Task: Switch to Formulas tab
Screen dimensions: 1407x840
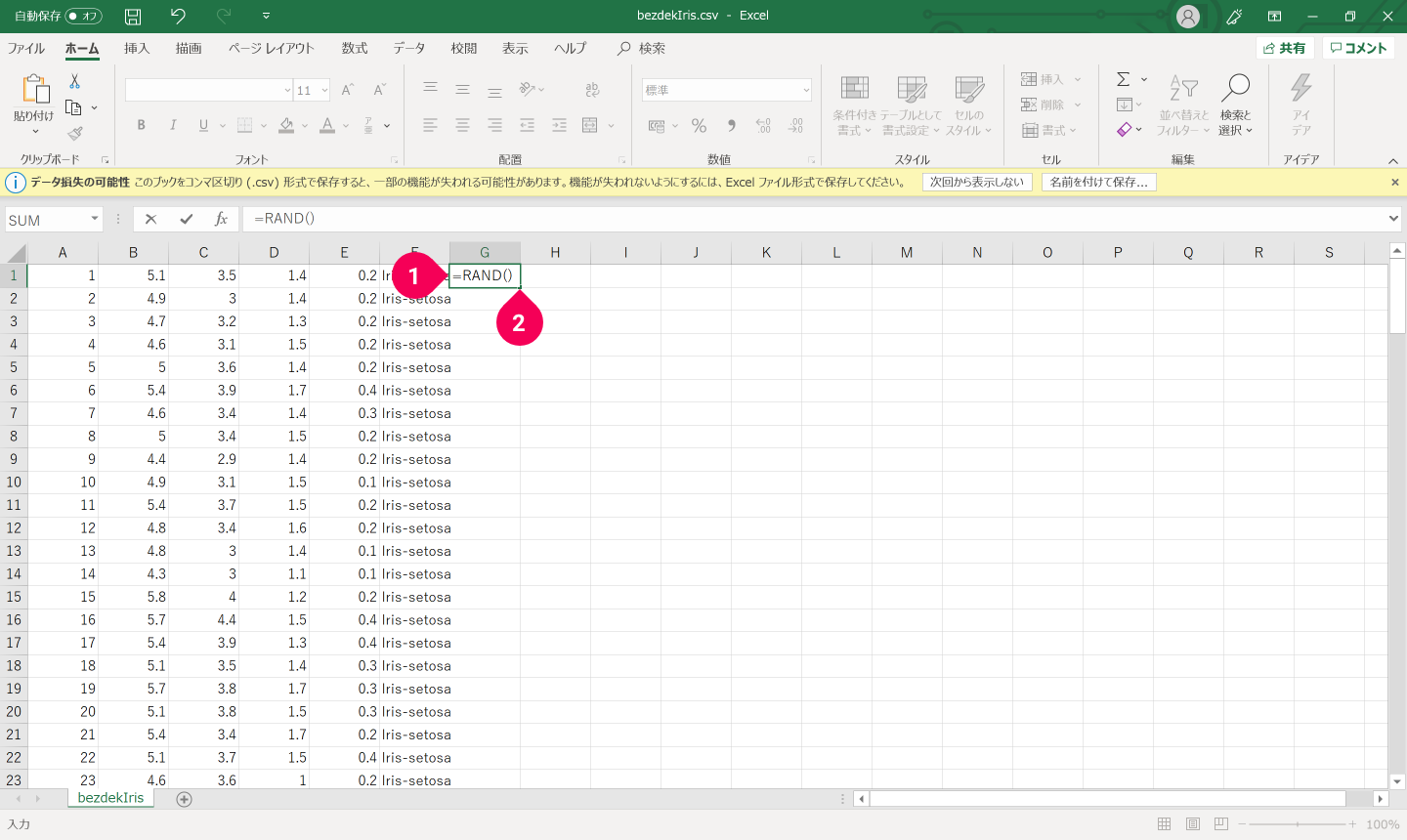Action: (x=355, y=48)
